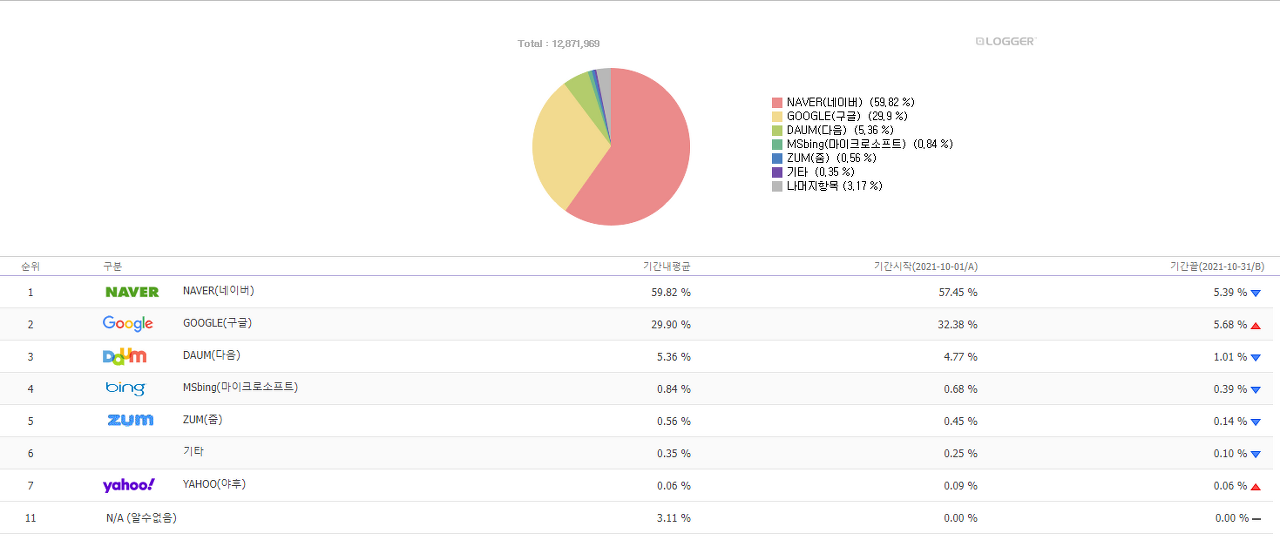Viewport: 1280px width, 540px height.
Task: Click the YAHOO(야후) name in table
Action: 214,484
